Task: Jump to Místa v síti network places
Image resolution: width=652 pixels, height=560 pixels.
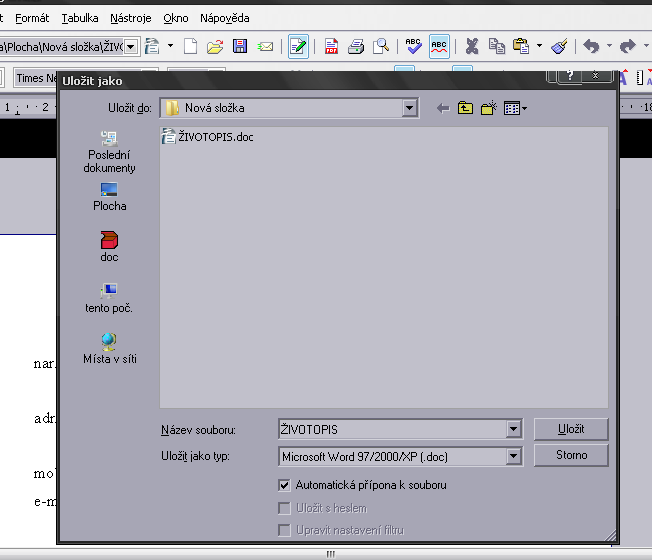Action: (x=109, y=349)
